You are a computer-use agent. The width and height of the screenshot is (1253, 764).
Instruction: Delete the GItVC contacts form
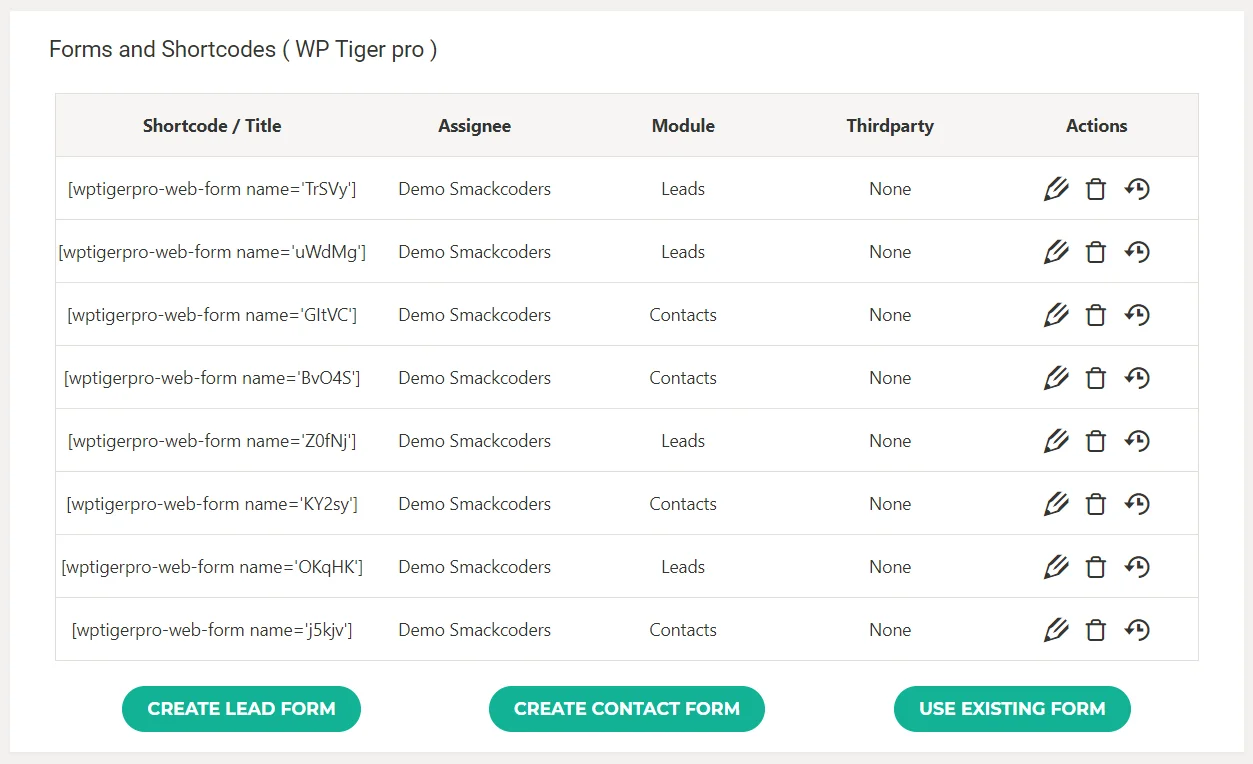pos(1095,314)
